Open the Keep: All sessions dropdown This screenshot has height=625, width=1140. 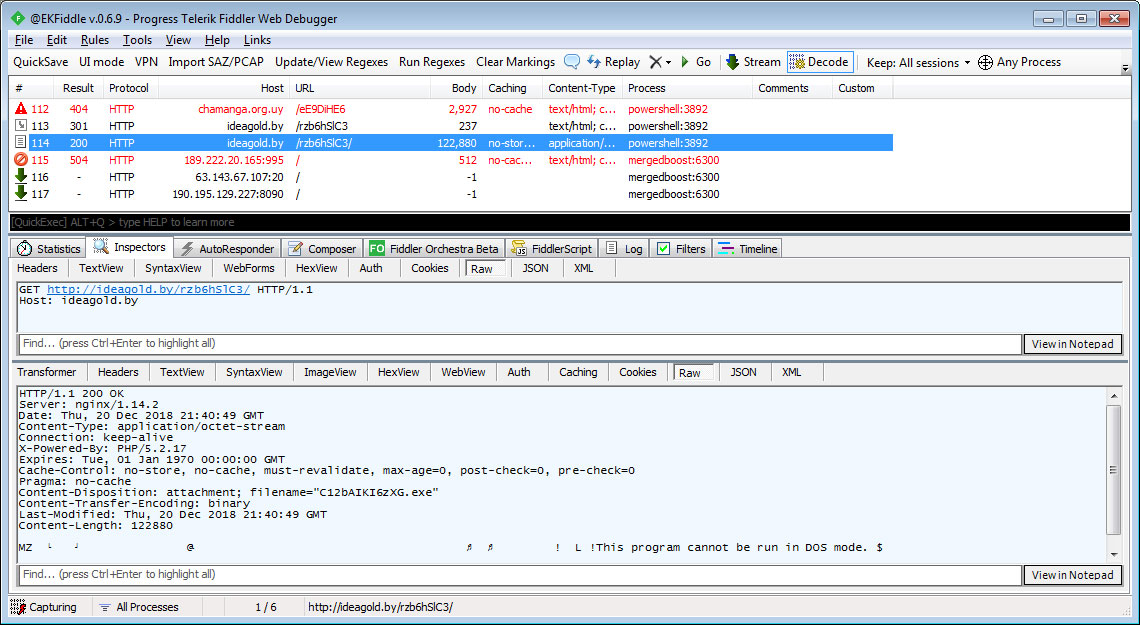(x=919, y=62)
